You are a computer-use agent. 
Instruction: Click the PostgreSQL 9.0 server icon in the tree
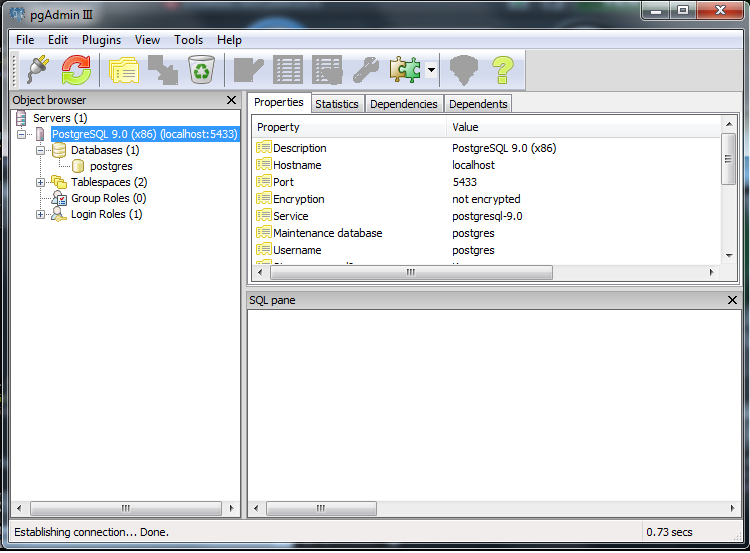pyautogui.click(x=40, y=134)
